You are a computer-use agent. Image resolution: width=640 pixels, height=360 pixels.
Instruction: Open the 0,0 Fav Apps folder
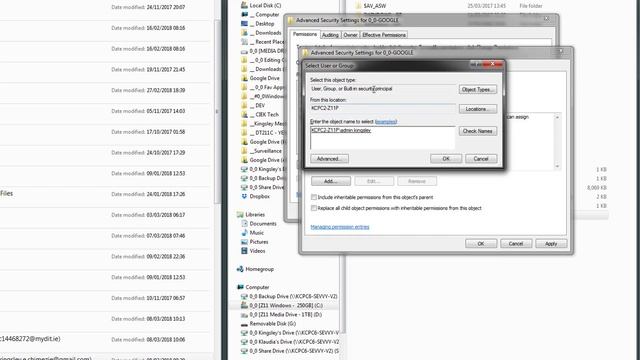tap(262, 87)
